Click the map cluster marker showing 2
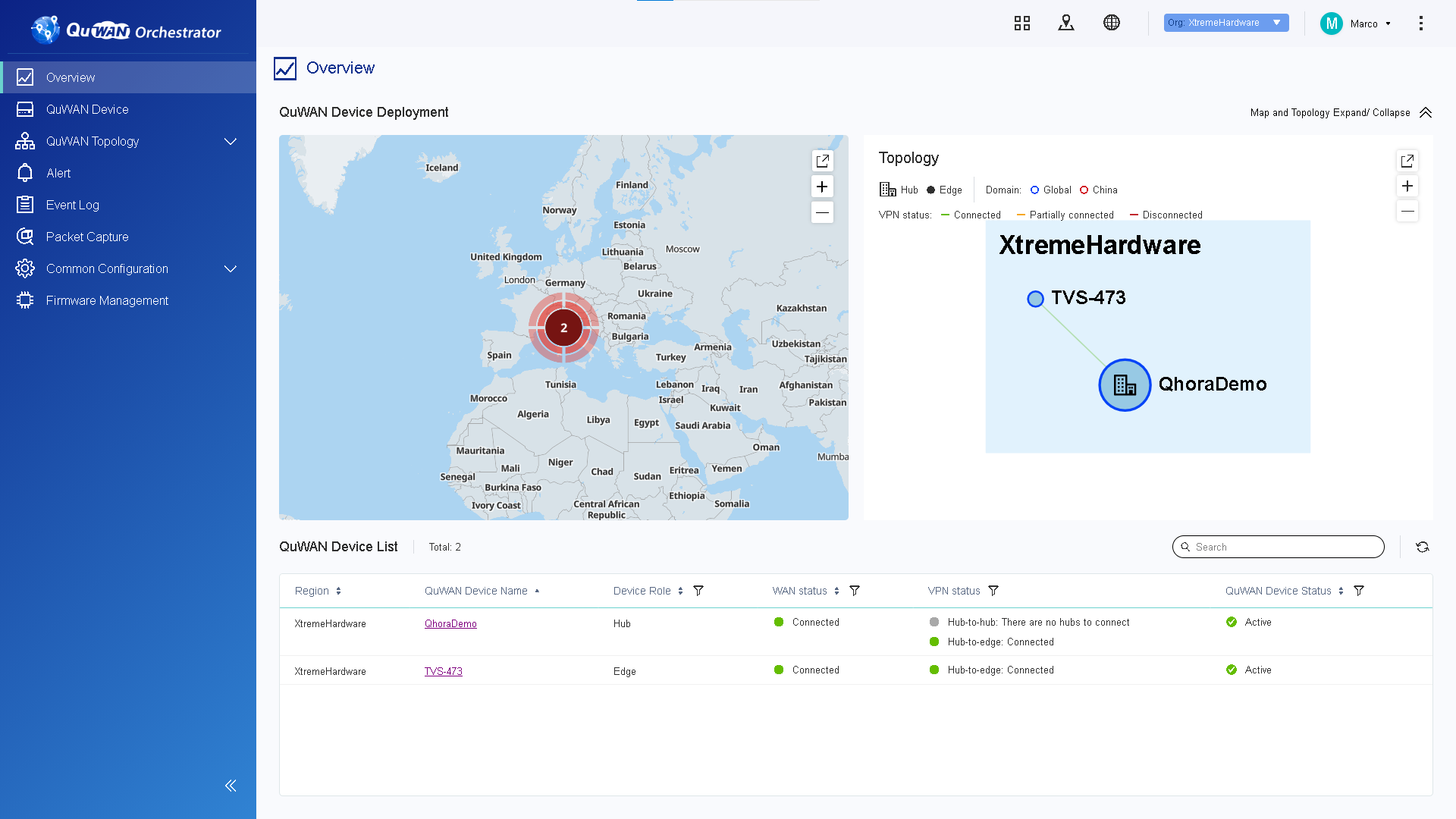 click(x=563, y=328)
